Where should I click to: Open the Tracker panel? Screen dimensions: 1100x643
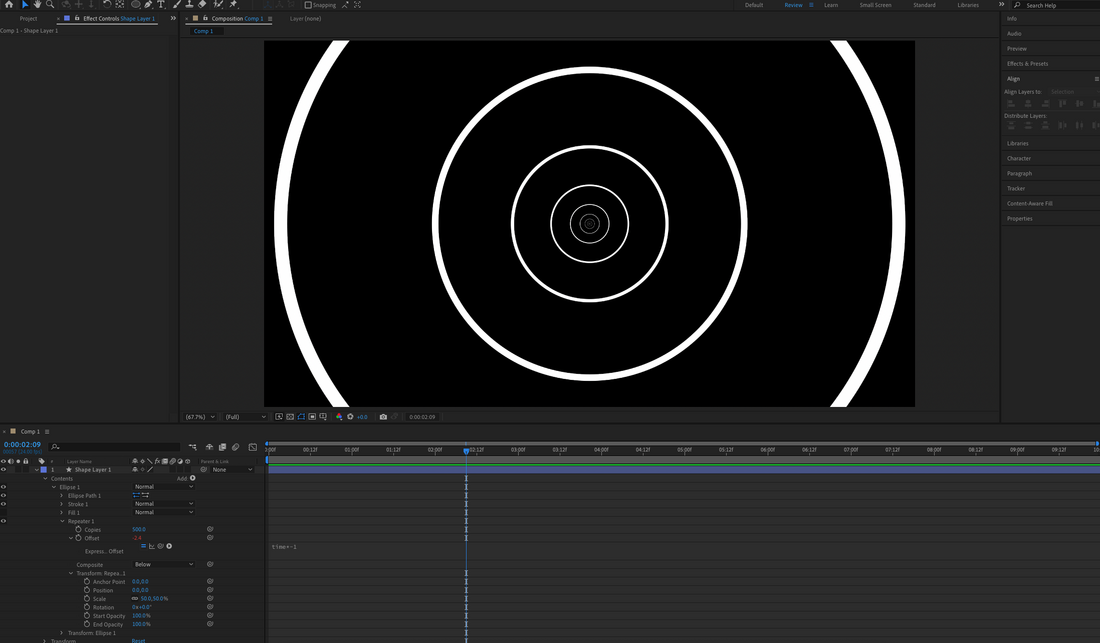point(1016,188)
